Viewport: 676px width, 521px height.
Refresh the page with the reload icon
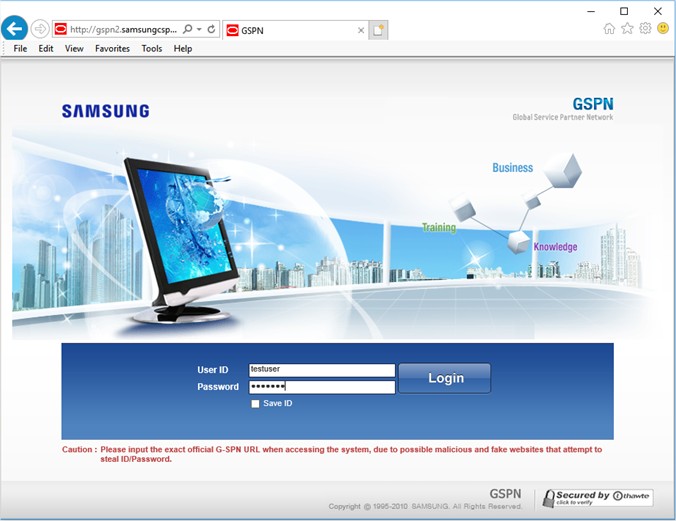click(211, 29)
